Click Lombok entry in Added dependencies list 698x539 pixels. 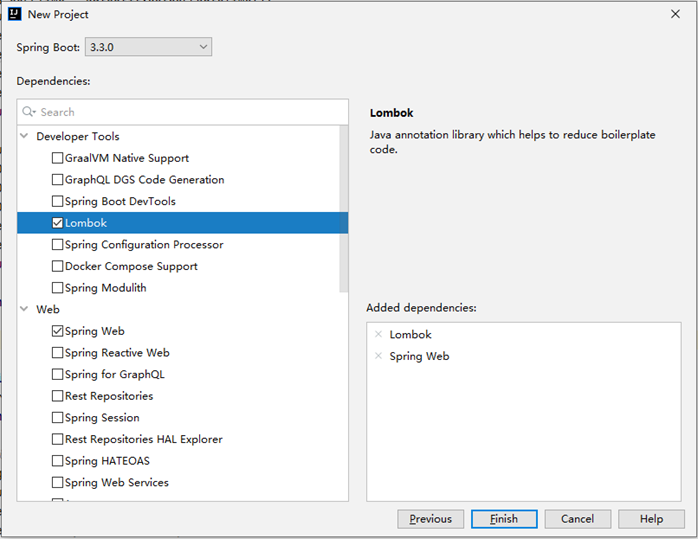[410, 335]
